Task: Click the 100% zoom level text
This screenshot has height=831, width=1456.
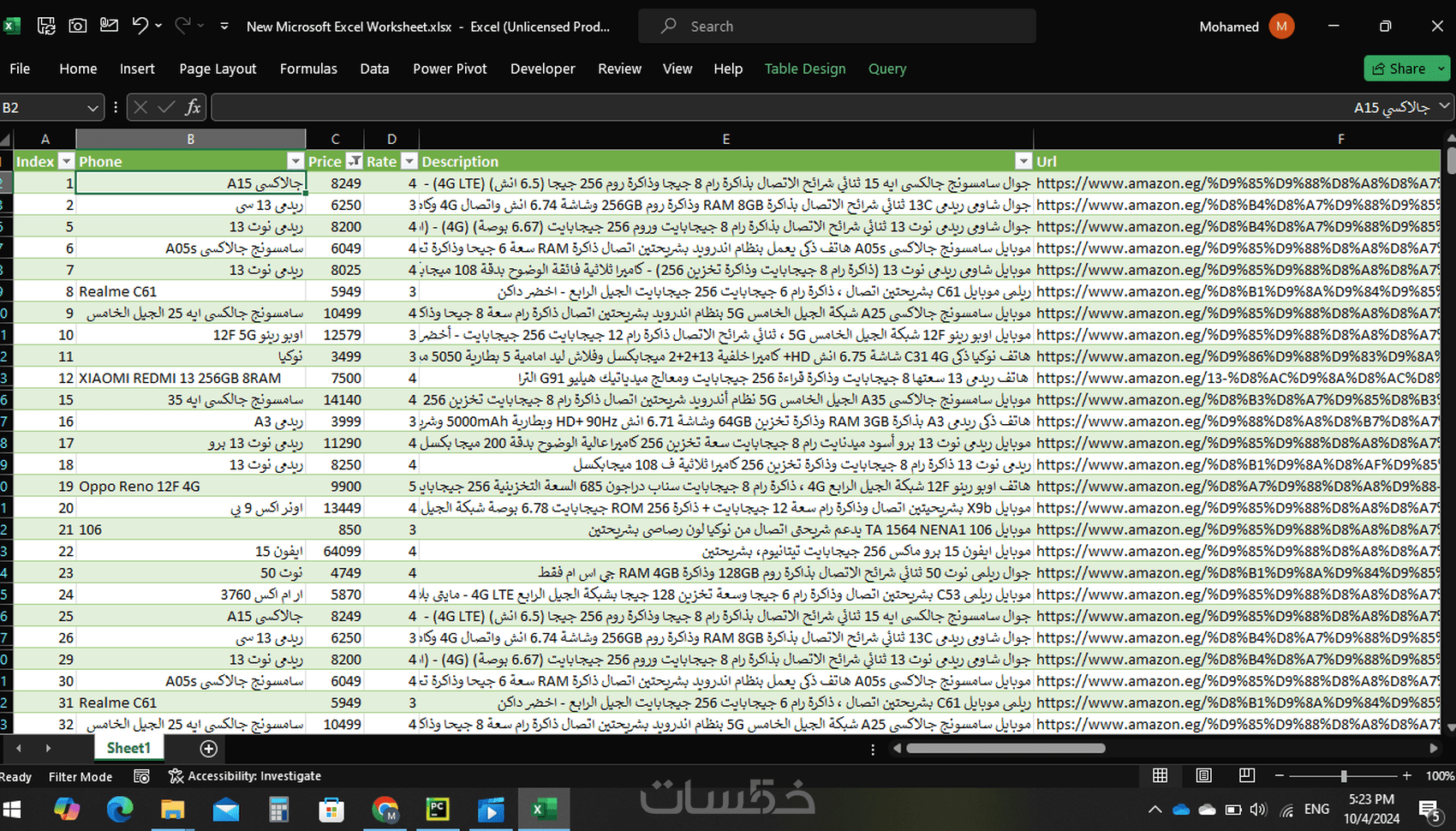Action: (x=1440, y=776)
